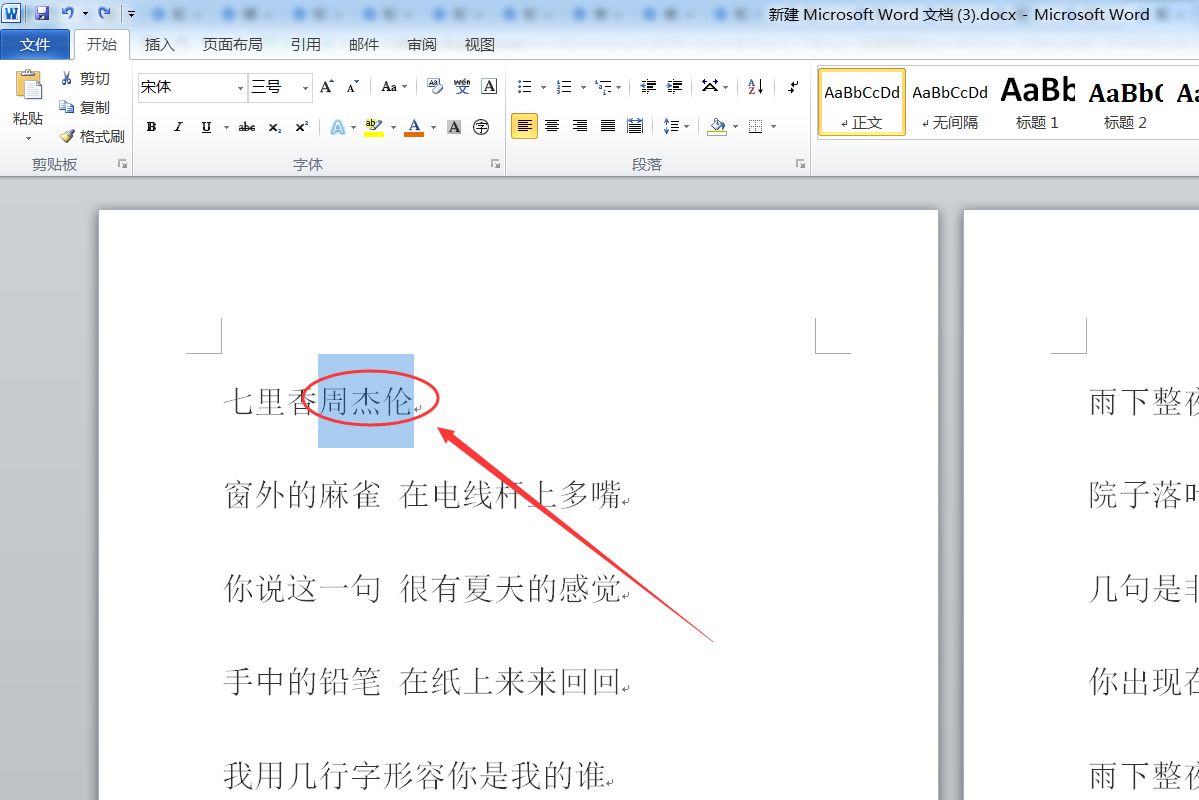1199x800 pixels.
Task: Click the Asian Layout icon
Action: (710, 86)
